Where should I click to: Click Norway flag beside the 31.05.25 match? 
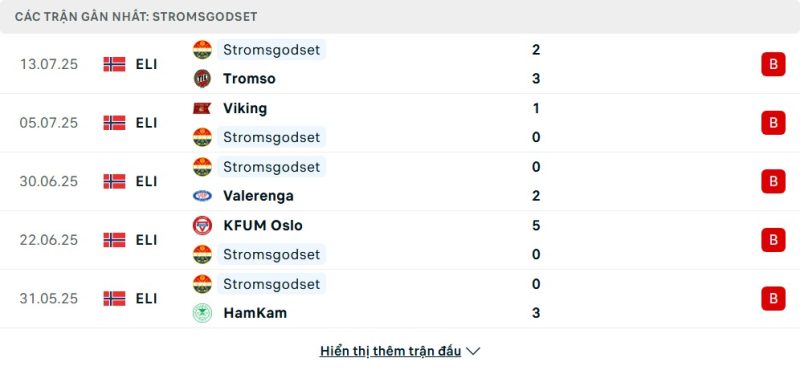[114, 298]
